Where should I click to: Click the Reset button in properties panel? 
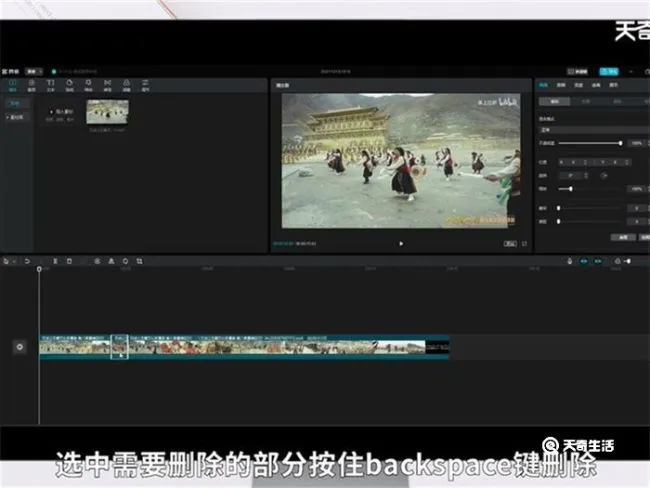(623, 237)
